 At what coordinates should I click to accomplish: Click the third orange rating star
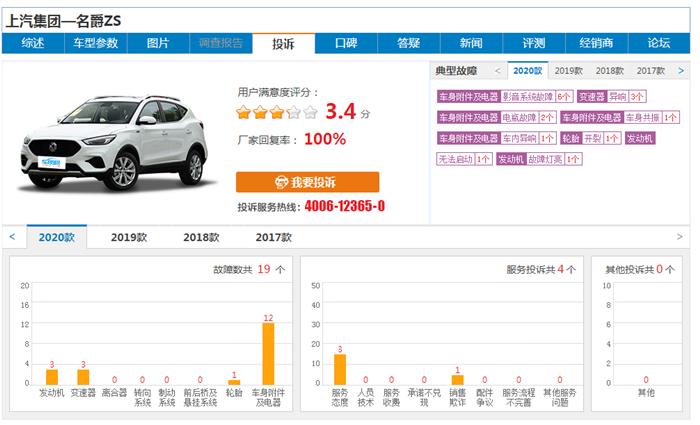pyautogui.click(x=277, y=112)
